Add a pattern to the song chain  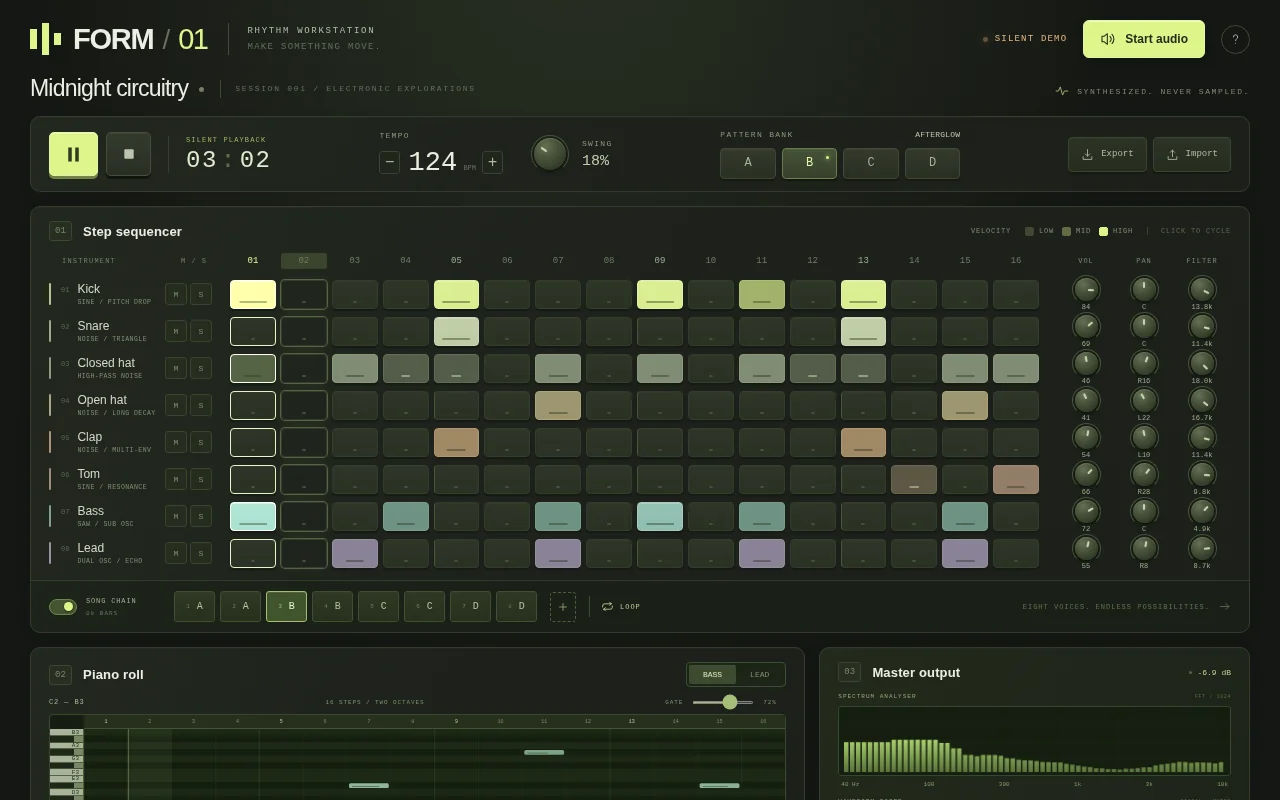pos(563,606)
